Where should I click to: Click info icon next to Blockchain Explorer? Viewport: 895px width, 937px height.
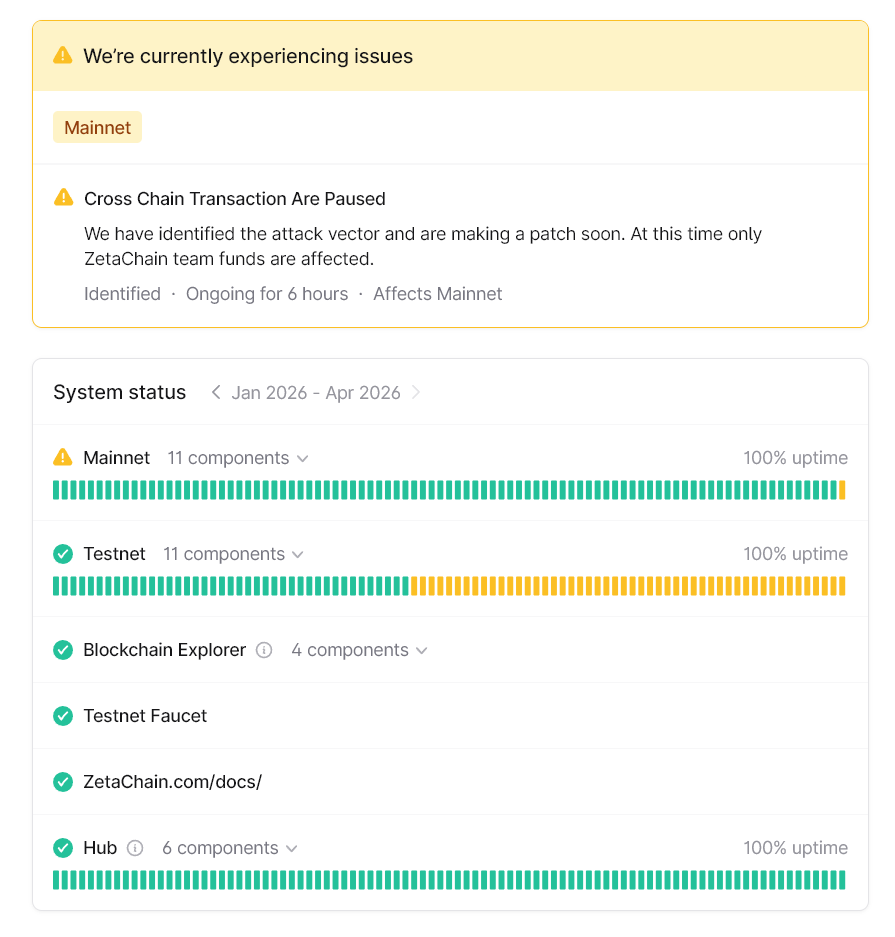(x=264, y=650)
